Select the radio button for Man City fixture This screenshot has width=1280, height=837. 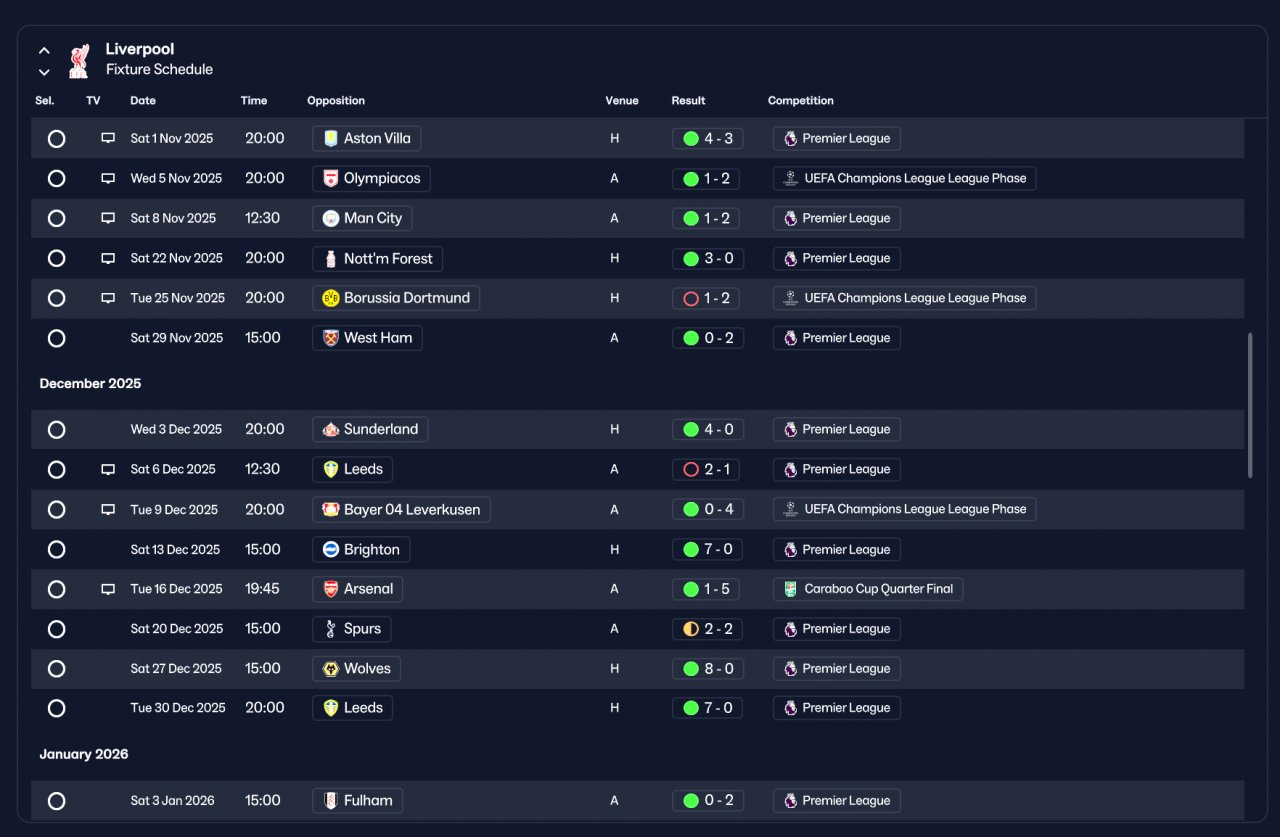[57, 219]
